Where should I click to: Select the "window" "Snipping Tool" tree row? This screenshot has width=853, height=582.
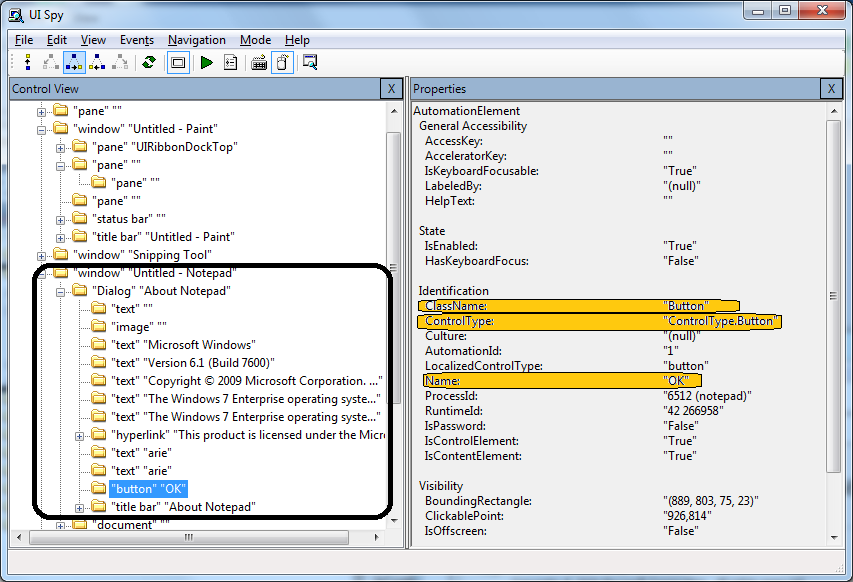point(143,255)
